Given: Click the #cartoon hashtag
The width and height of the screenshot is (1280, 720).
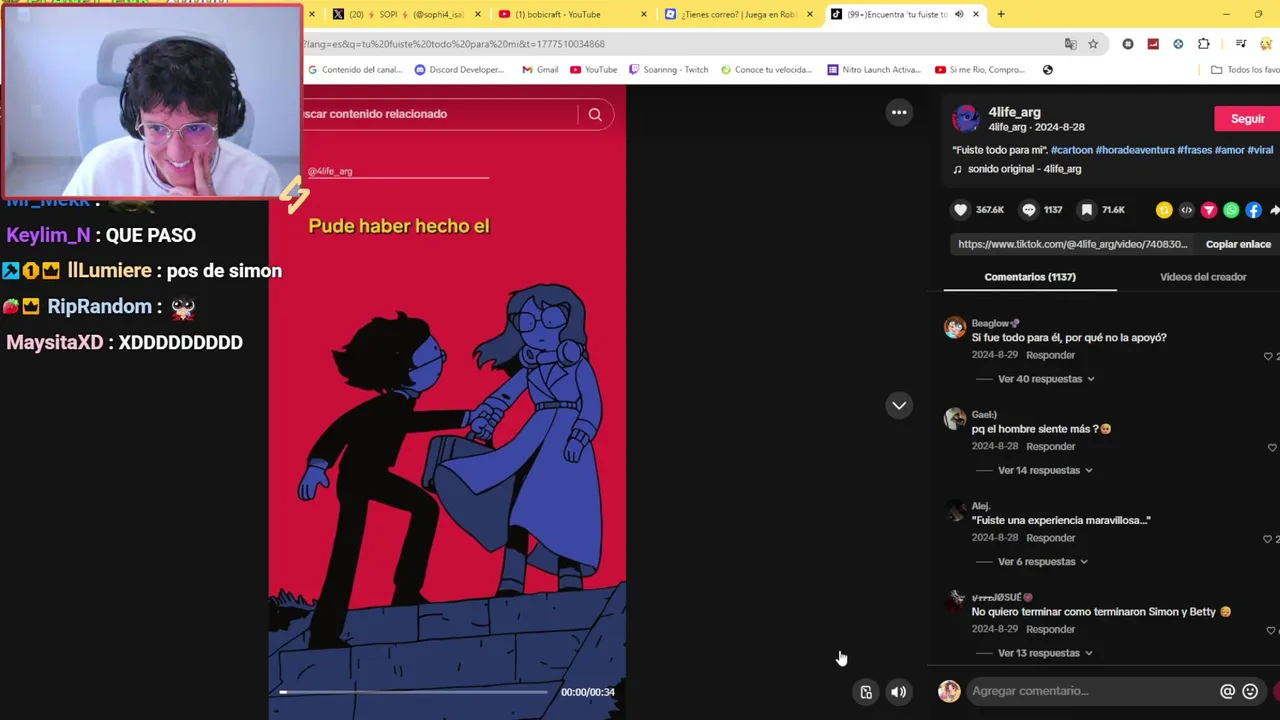Looking at the screenshot, I should click(x=1072, y=150).
